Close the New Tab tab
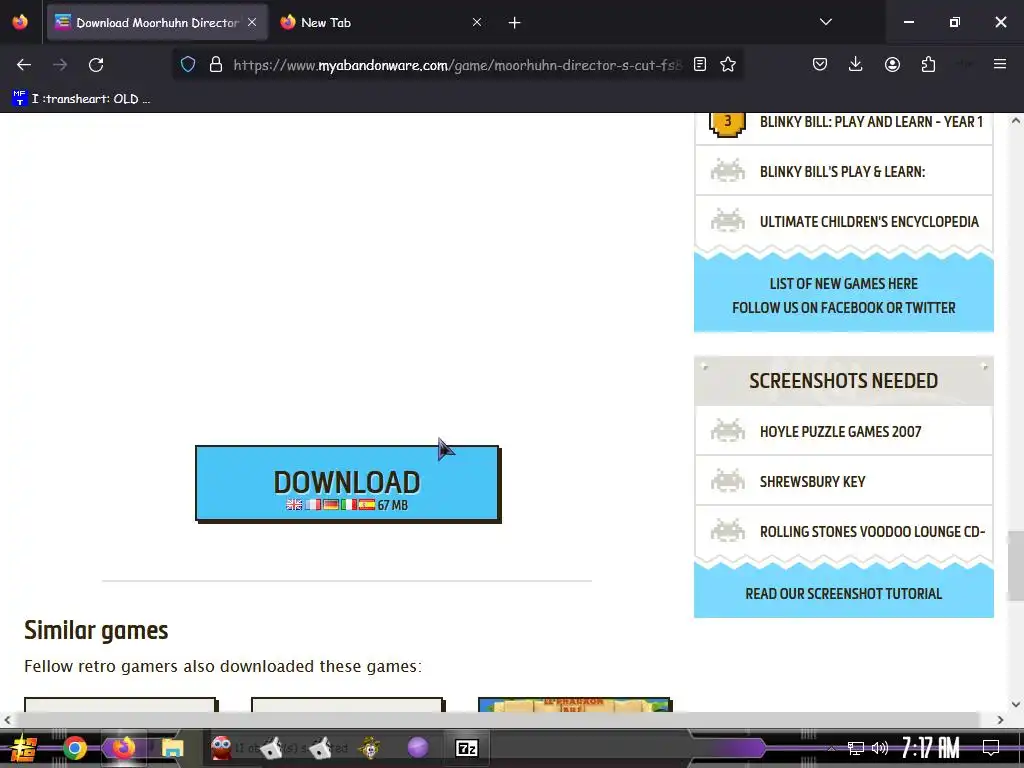The image size is (1024, 768). [x=477, y=22]
